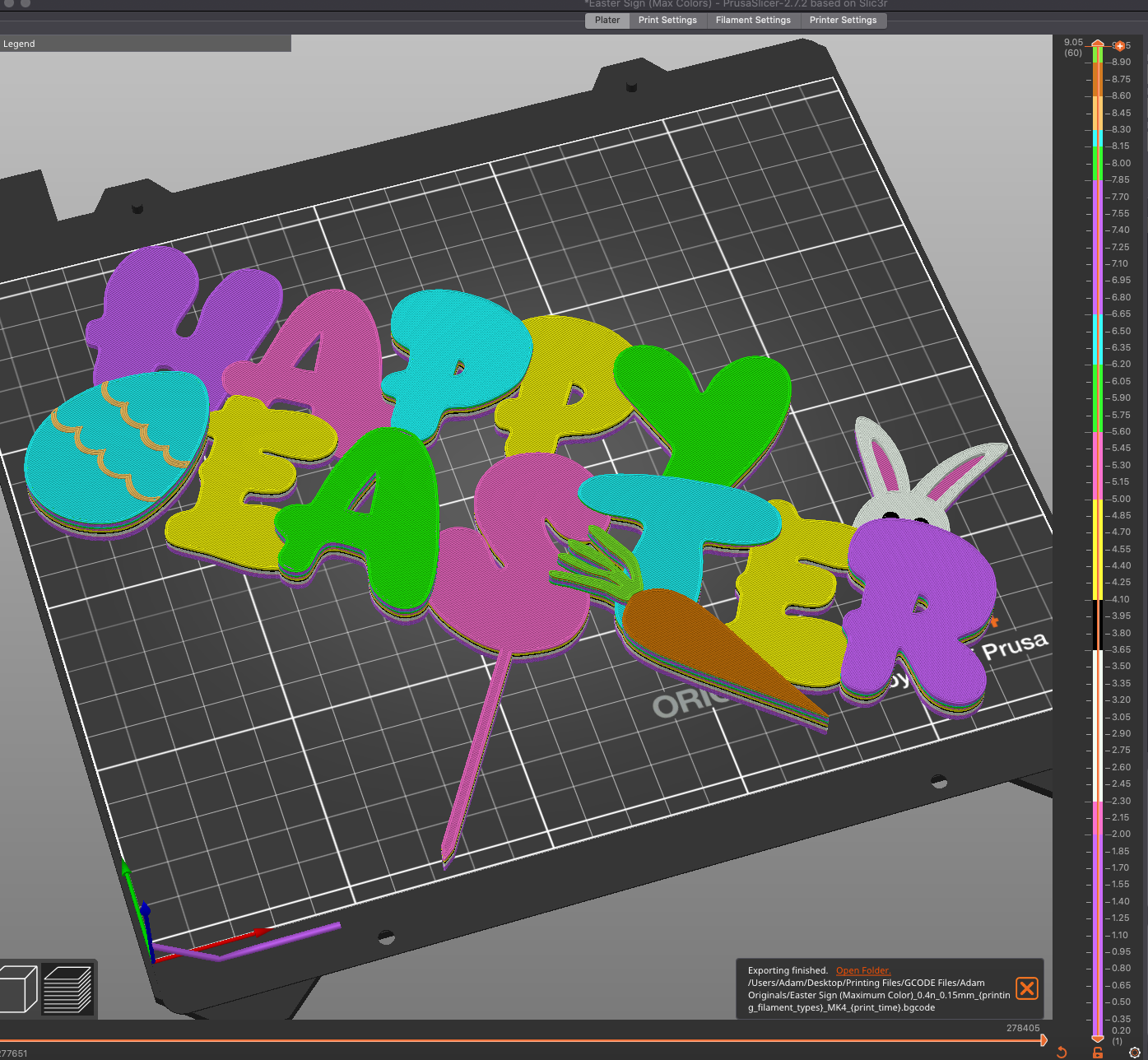Click the lower thumb of the vertical layer slider

pyautogui.click(x=1098, y=1039)
